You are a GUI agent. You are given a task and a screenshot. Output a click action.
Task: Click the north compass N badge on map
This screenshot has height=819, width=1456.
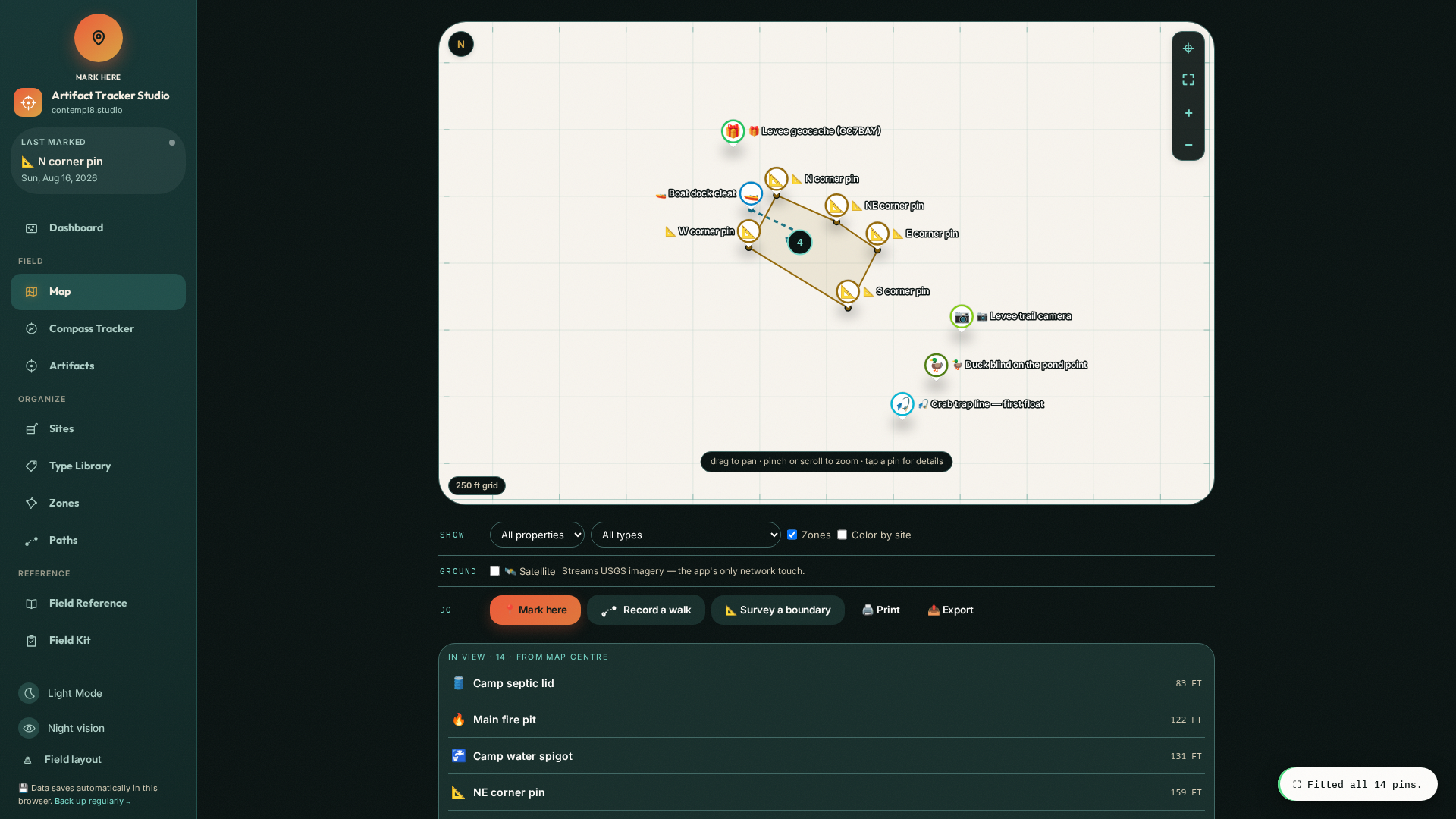tap(461, 44)
